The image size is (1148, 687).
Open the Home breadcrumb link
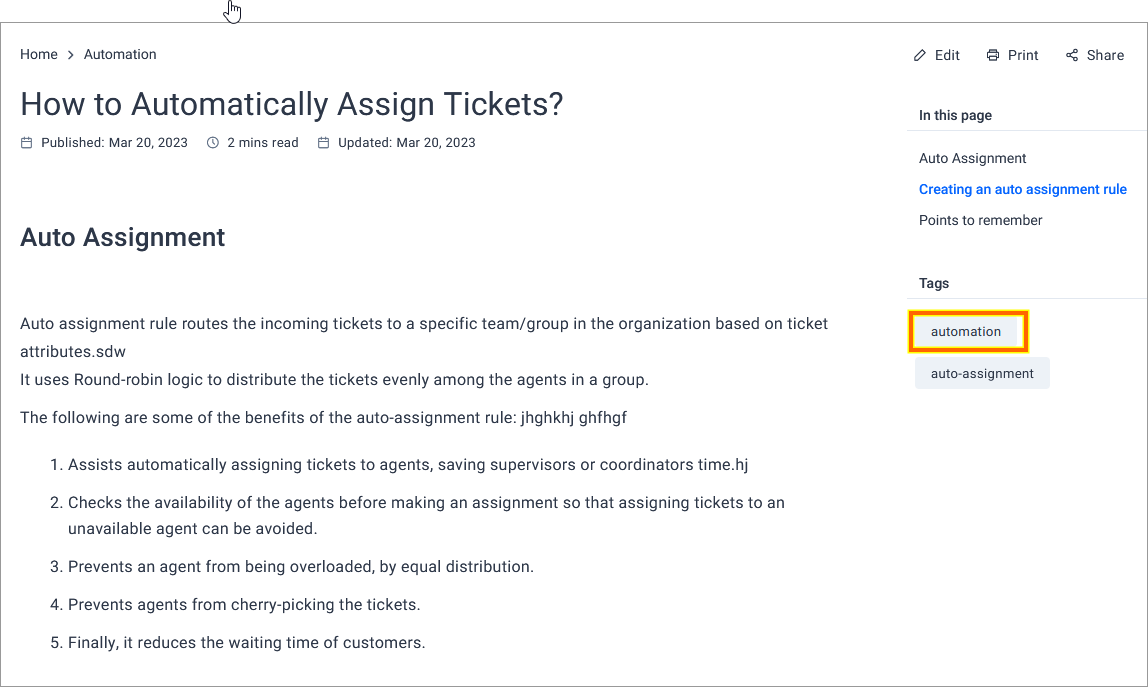click(39, 54)
